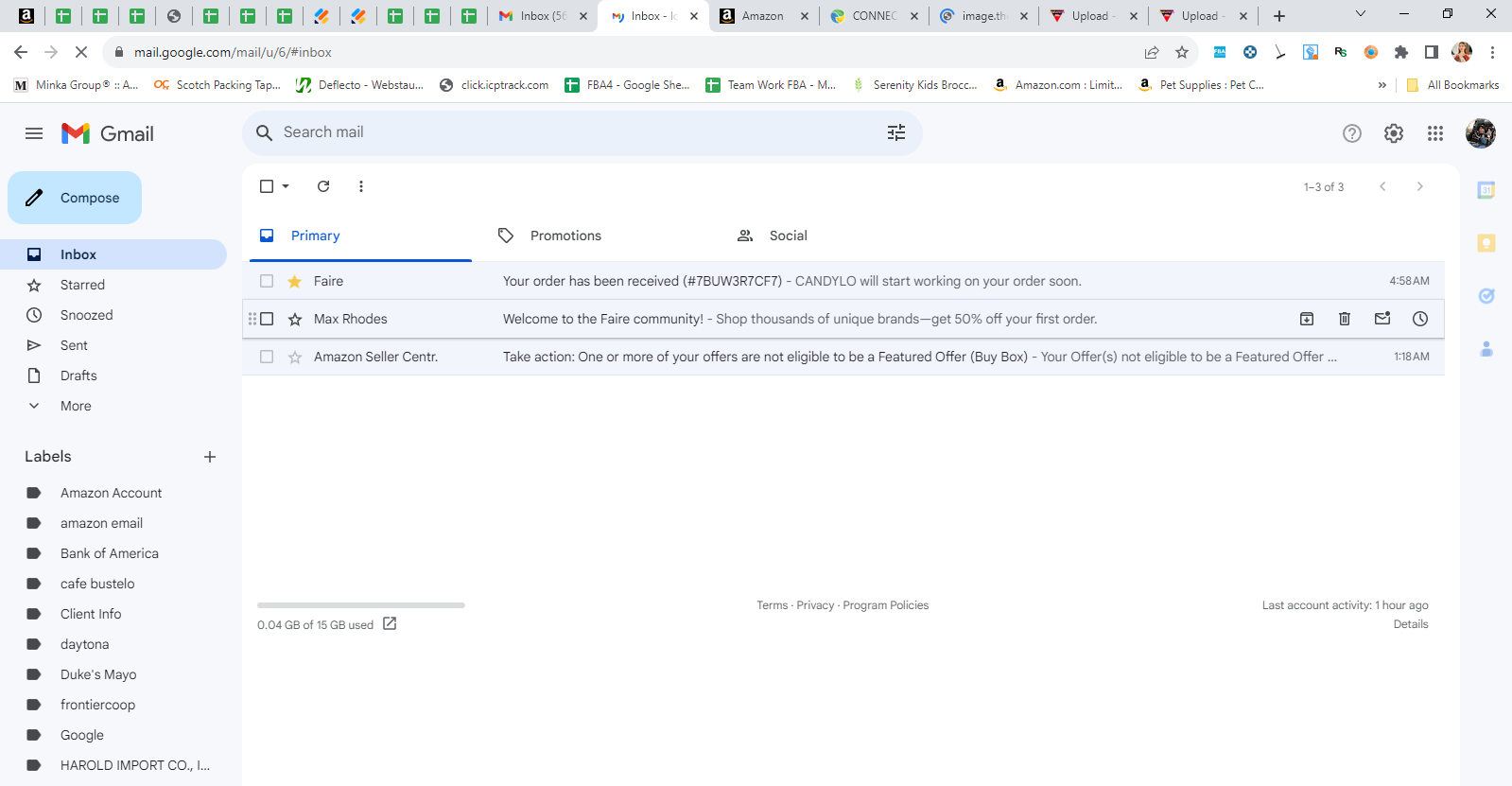Open the Google apps grid

(1435, 133)
